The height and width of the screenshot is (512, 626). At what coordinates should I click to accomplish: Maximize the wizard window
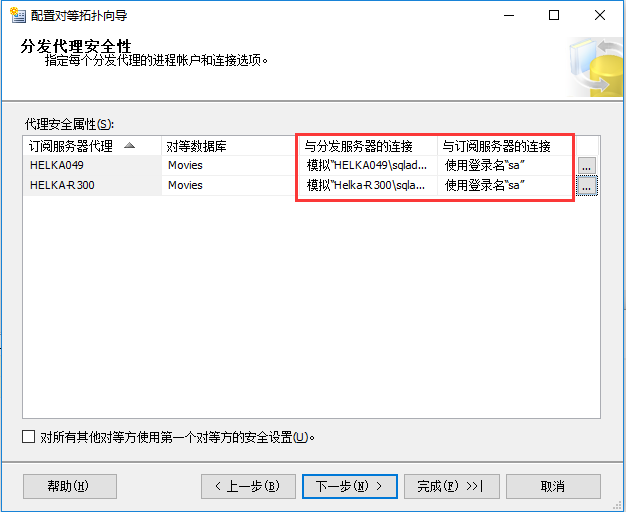[554, 16]
